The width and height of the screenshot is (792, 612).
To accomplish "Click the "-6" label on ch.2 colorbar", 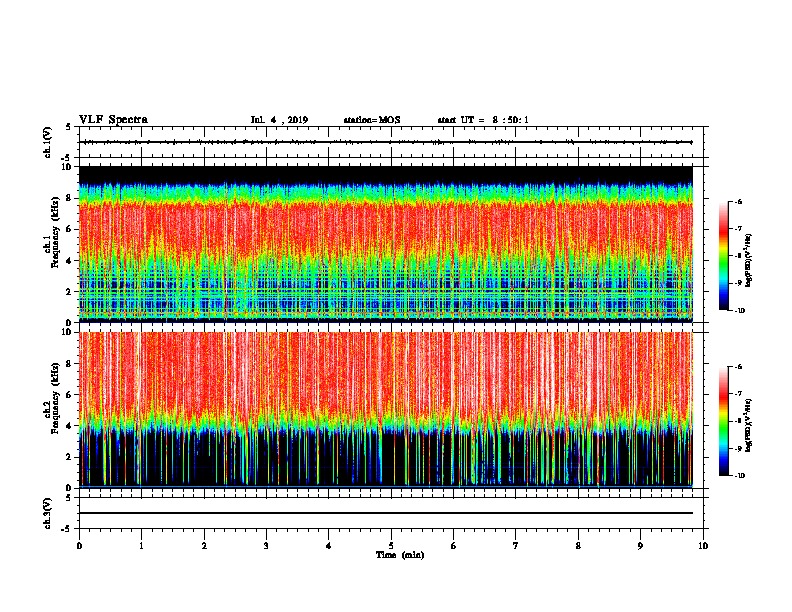I will 739,367.
